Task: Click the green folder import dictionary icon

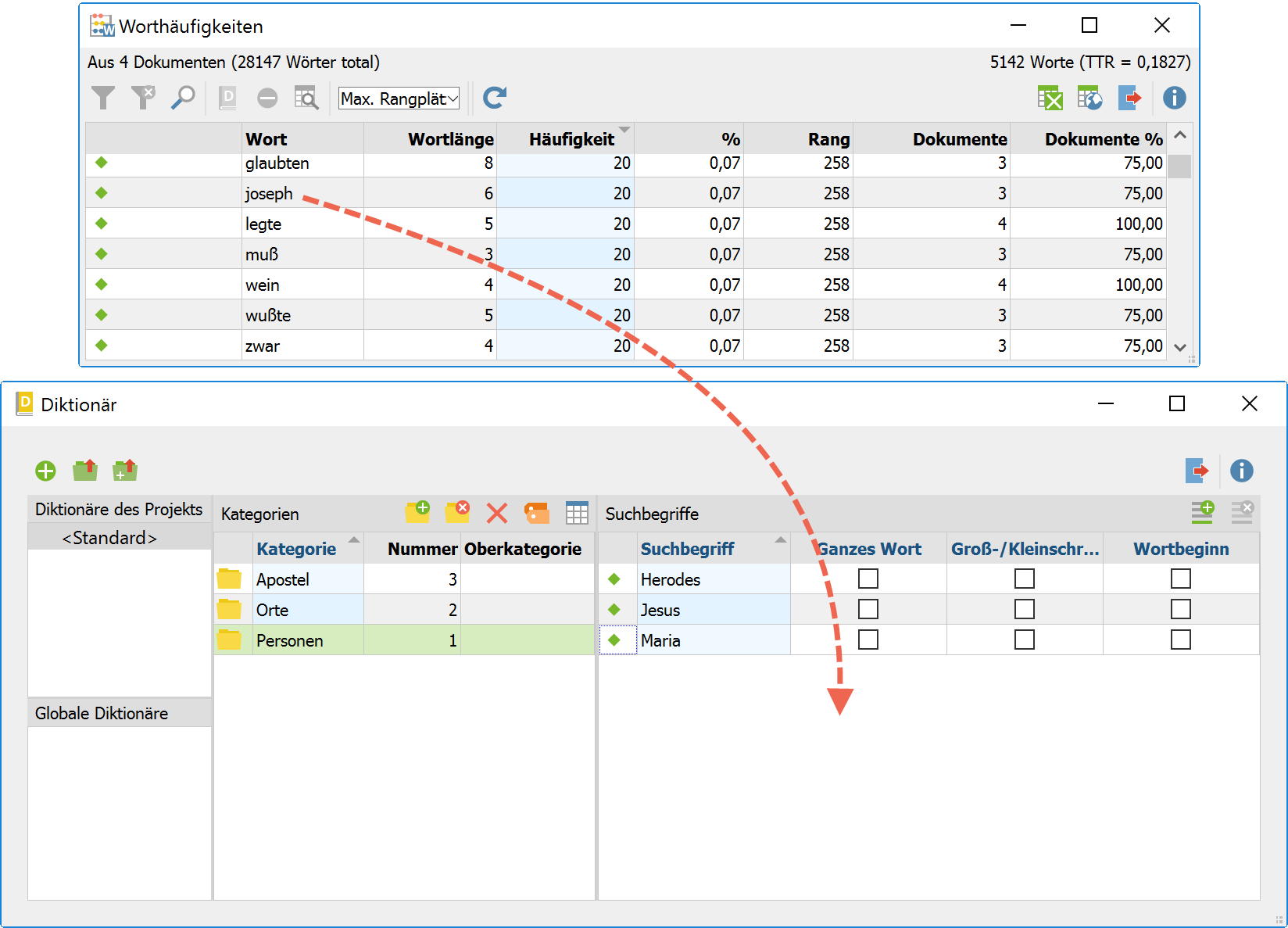Action: click(85, 470)
